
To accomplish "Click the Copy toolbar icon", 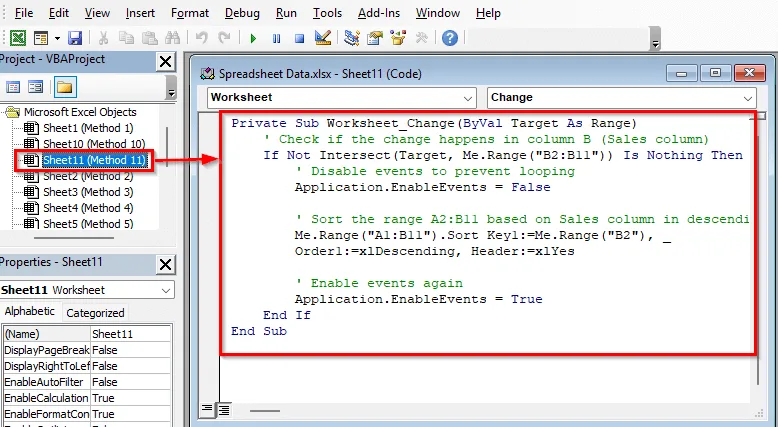I will 127,38.
